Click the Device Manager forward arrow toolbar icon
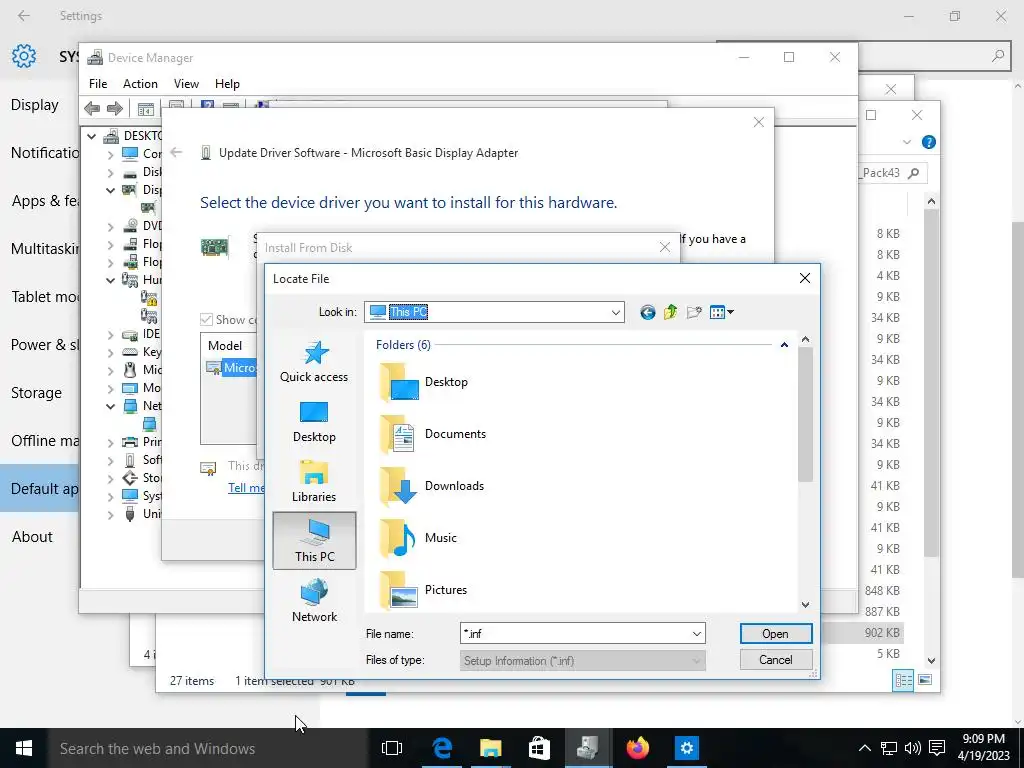Viewport: 1024px width, 768px height. tap(114, 108)
